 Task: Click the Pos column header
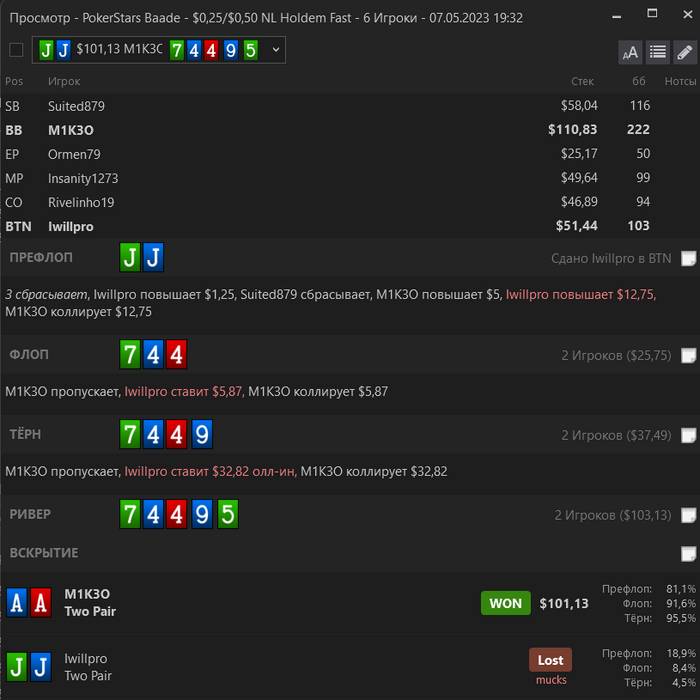pyautogui.click(x=14, y=81)
